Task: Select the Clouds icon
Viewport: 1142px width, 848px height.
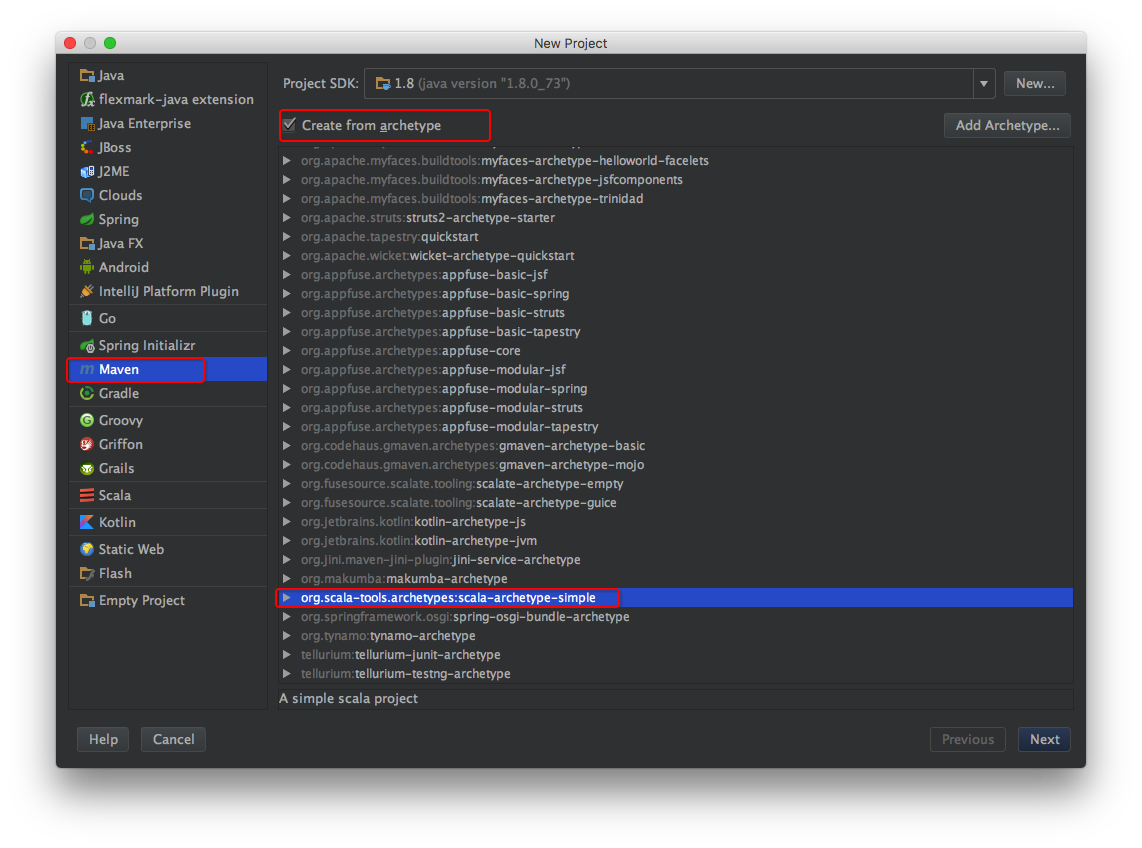Action: pyautogui.click(x=87, y=196)
